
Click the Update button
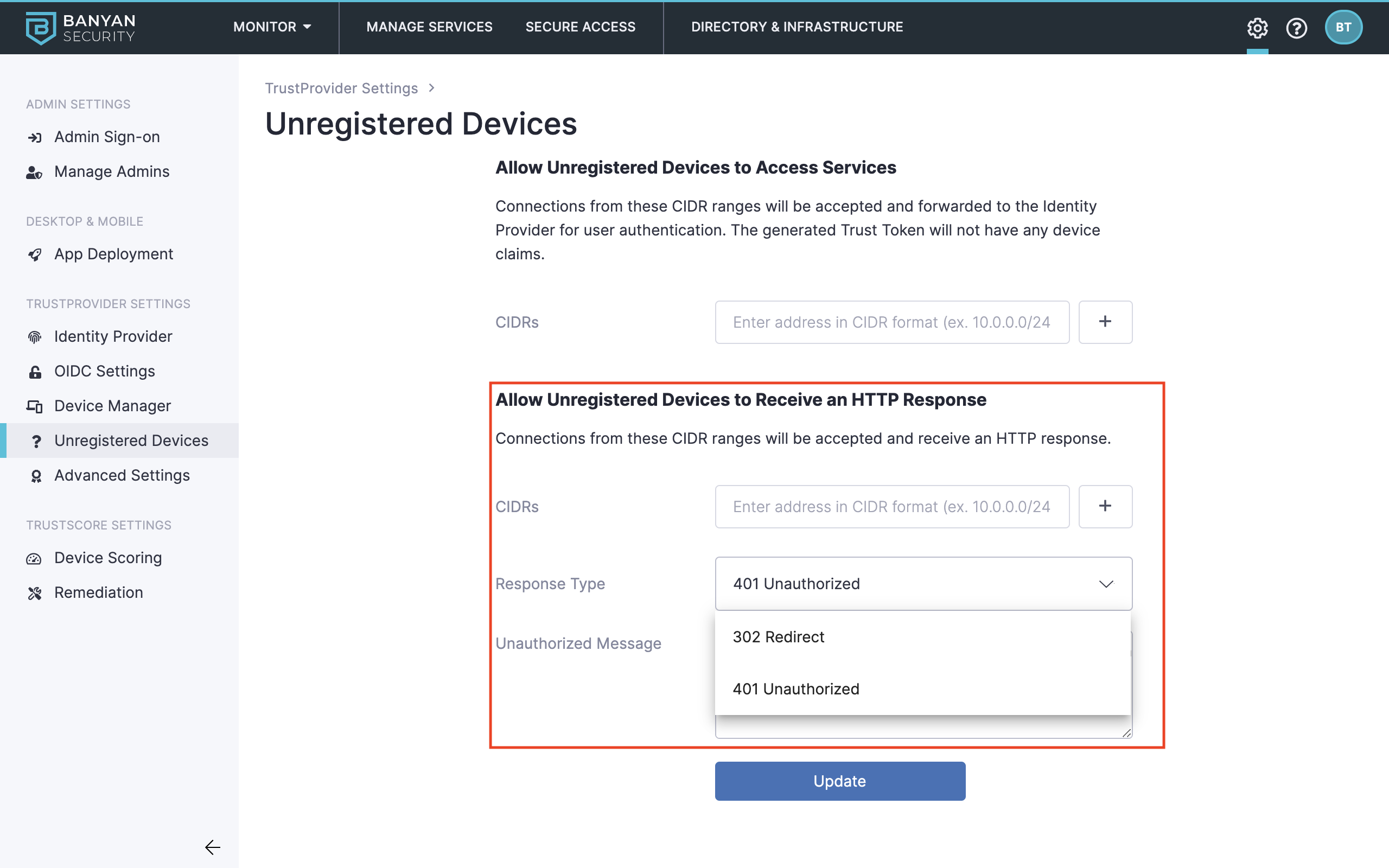click(x=840, y=781)
